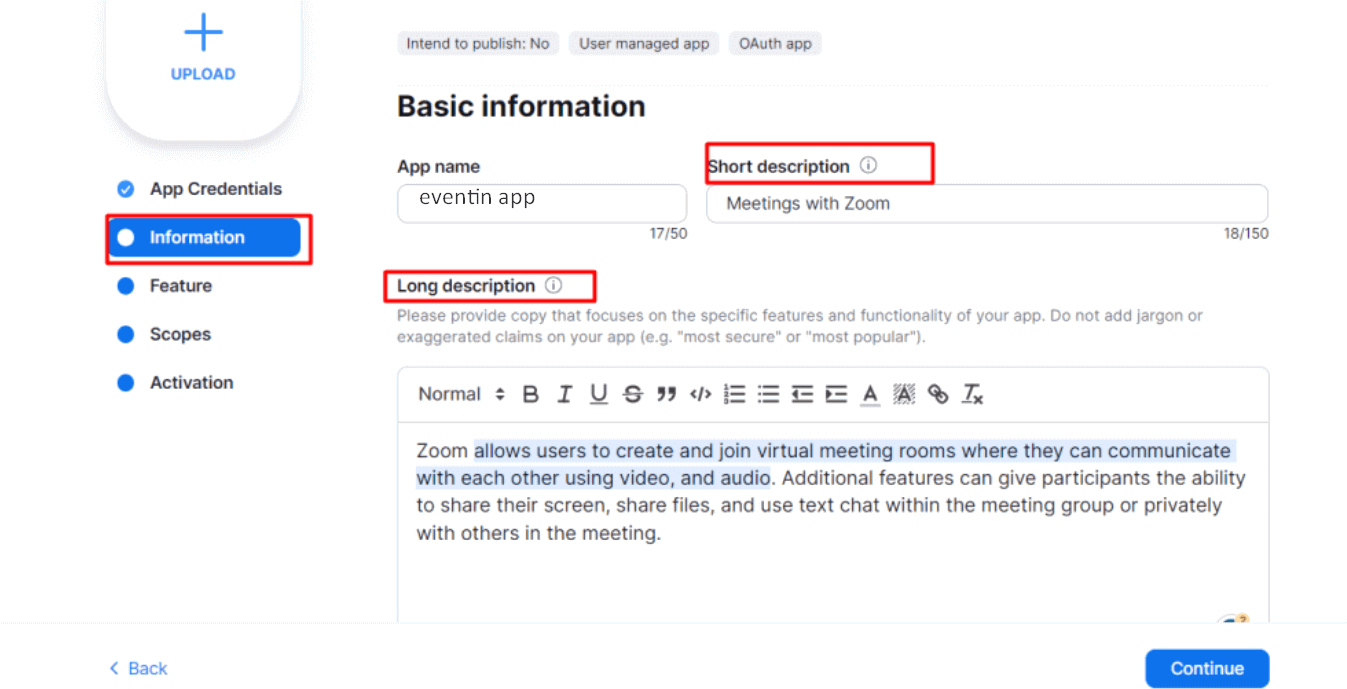Switch to the Scopes section

click(183, 333)
